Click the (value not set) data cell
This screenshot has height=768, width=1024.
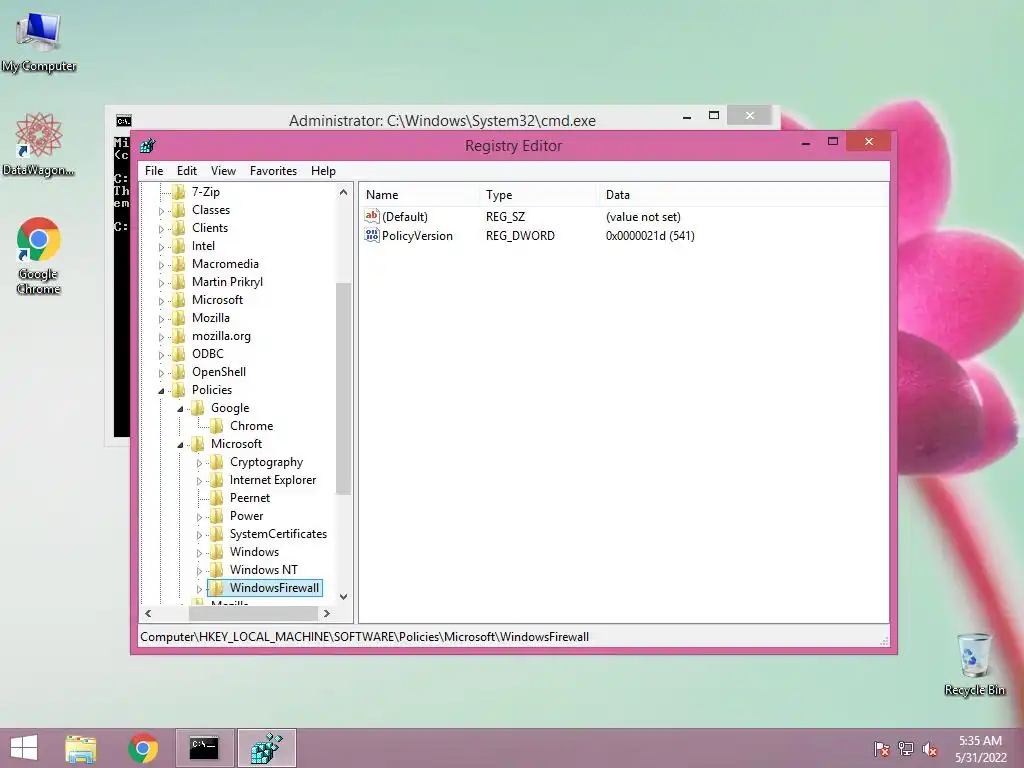643,217
